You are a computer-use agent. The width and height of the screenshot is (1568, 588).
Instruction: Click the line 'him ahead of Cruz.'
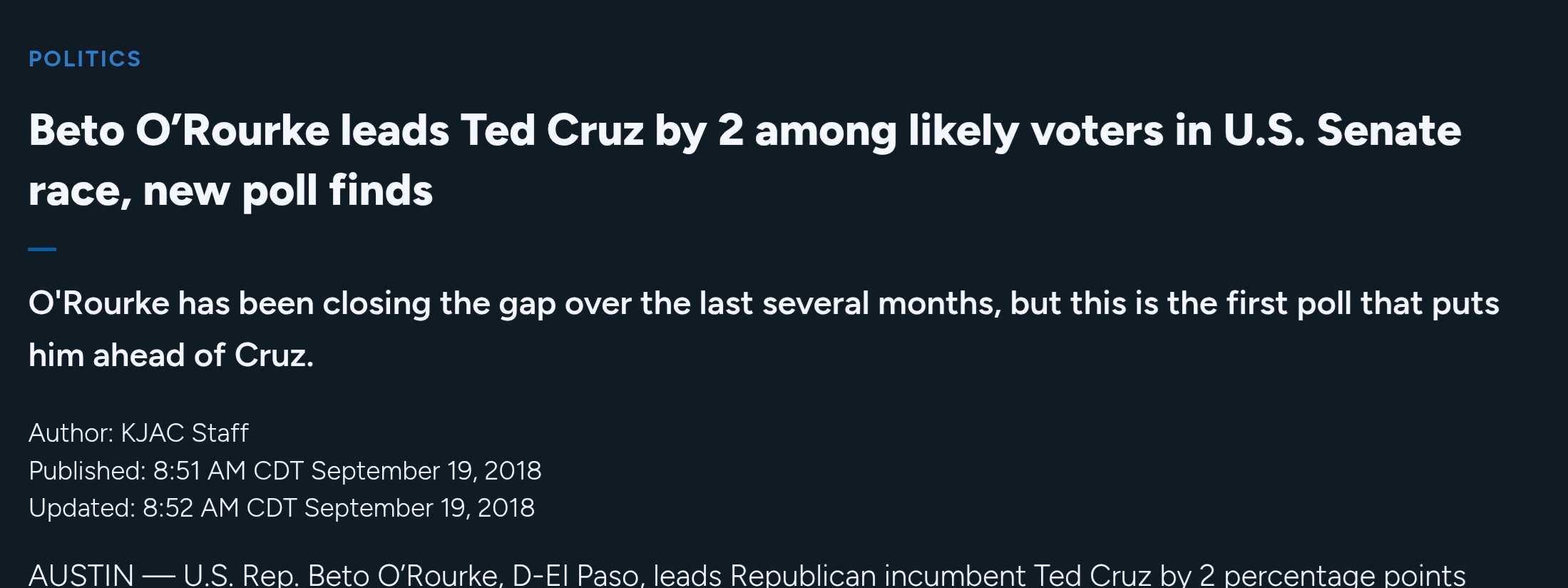(x=171, y=355)
